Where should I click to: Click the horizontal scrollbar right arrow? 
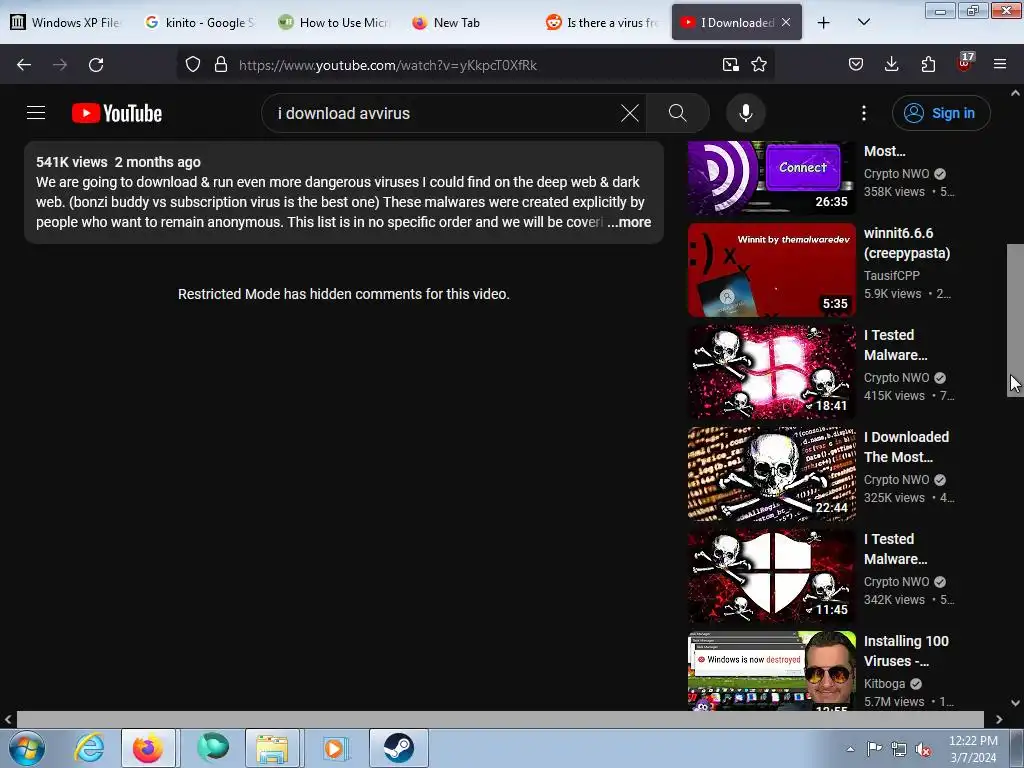point(999,719)
